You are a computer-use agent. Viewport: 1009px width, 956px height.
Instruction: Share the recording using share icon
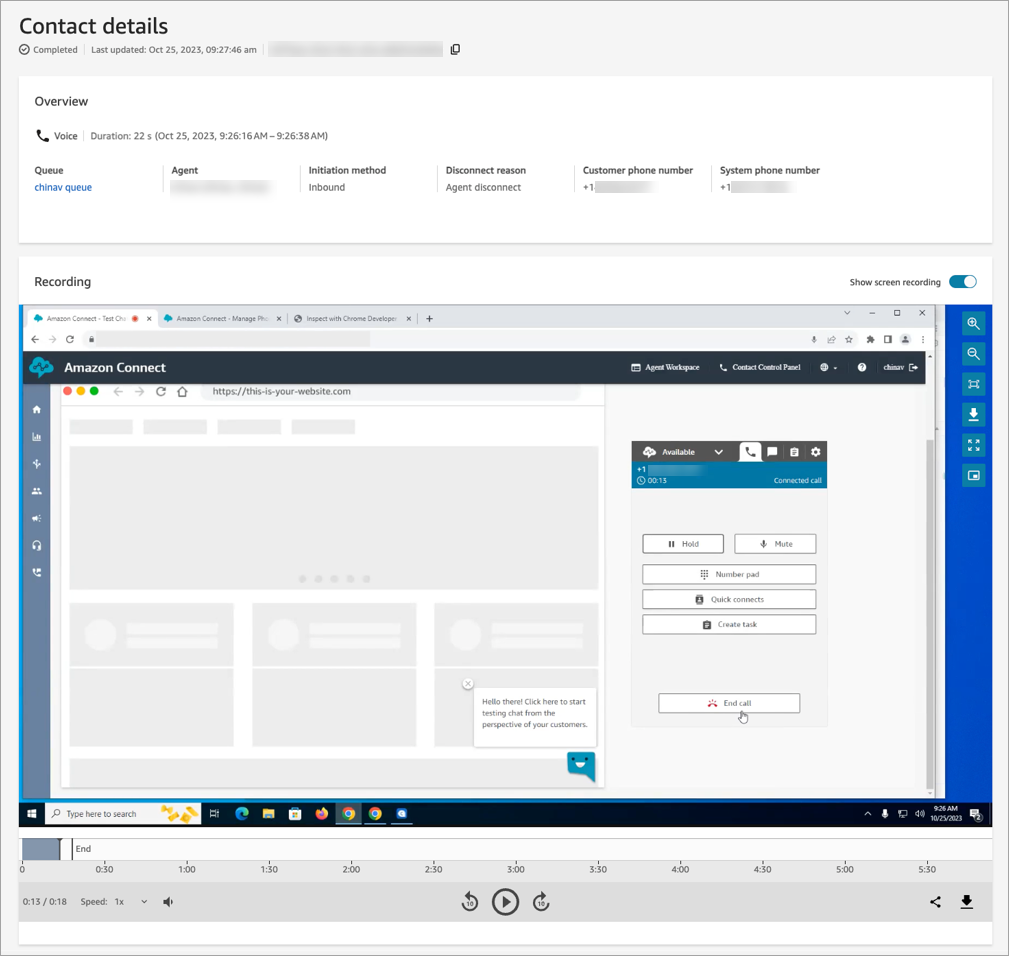[x=935, y=902]
